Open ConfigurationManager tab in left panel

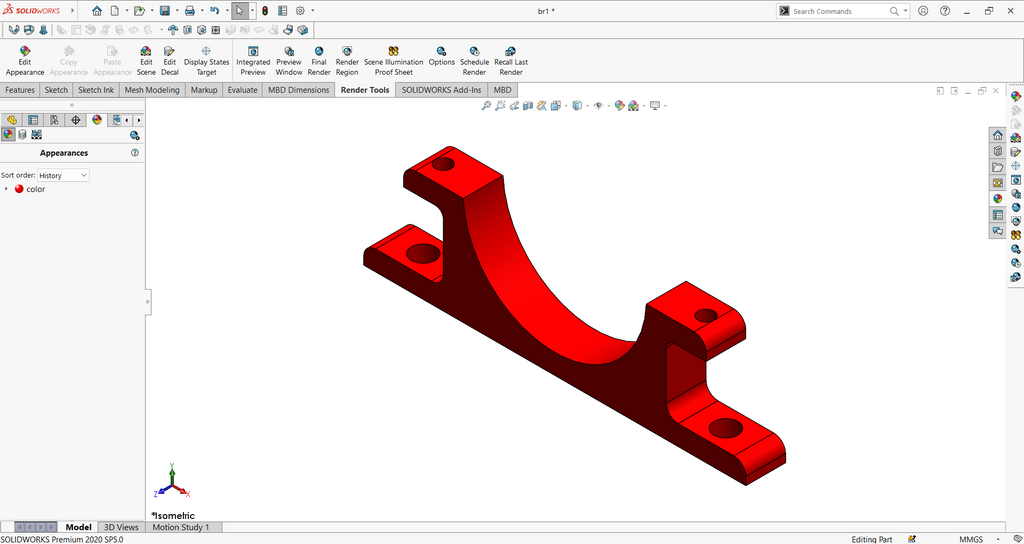click(54, 120)
